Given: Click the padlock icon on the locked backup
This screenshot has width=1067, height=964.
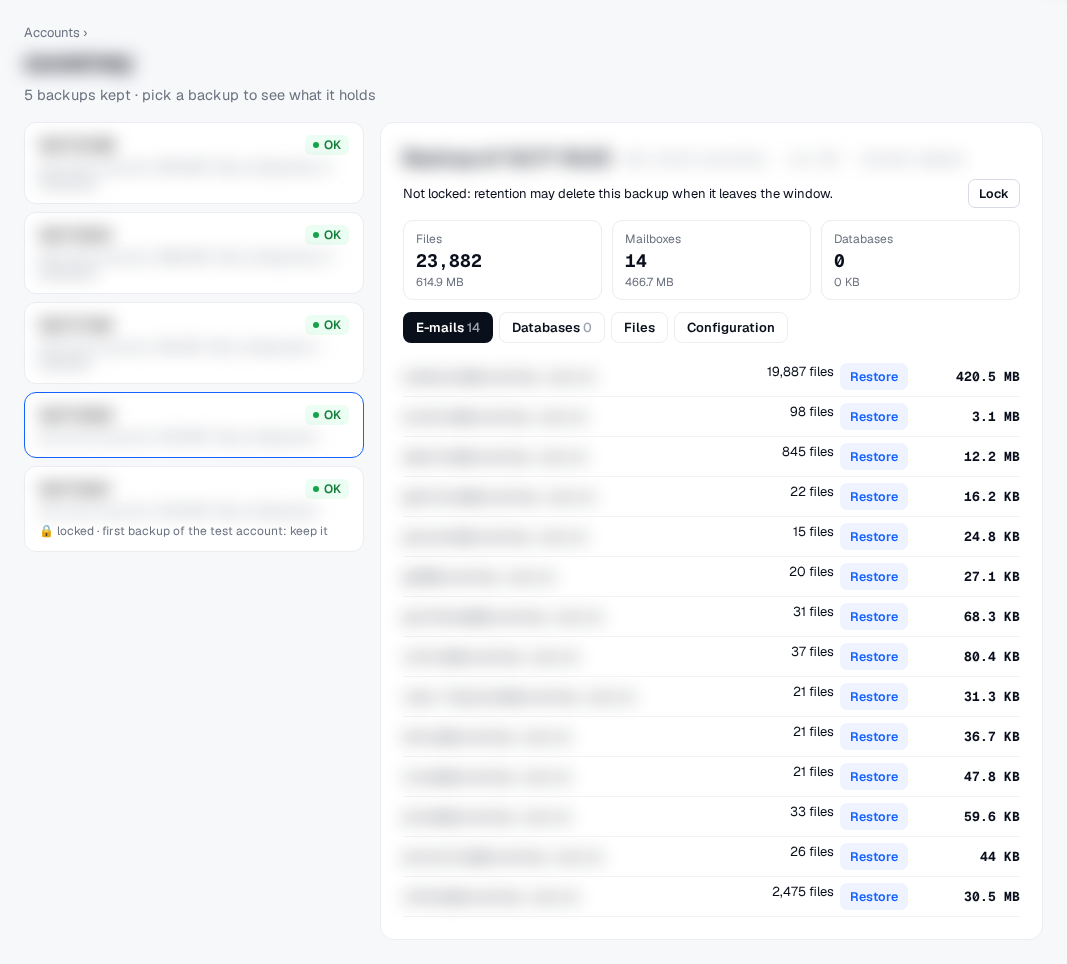Looking at the screenshot, I should point(46,531).
